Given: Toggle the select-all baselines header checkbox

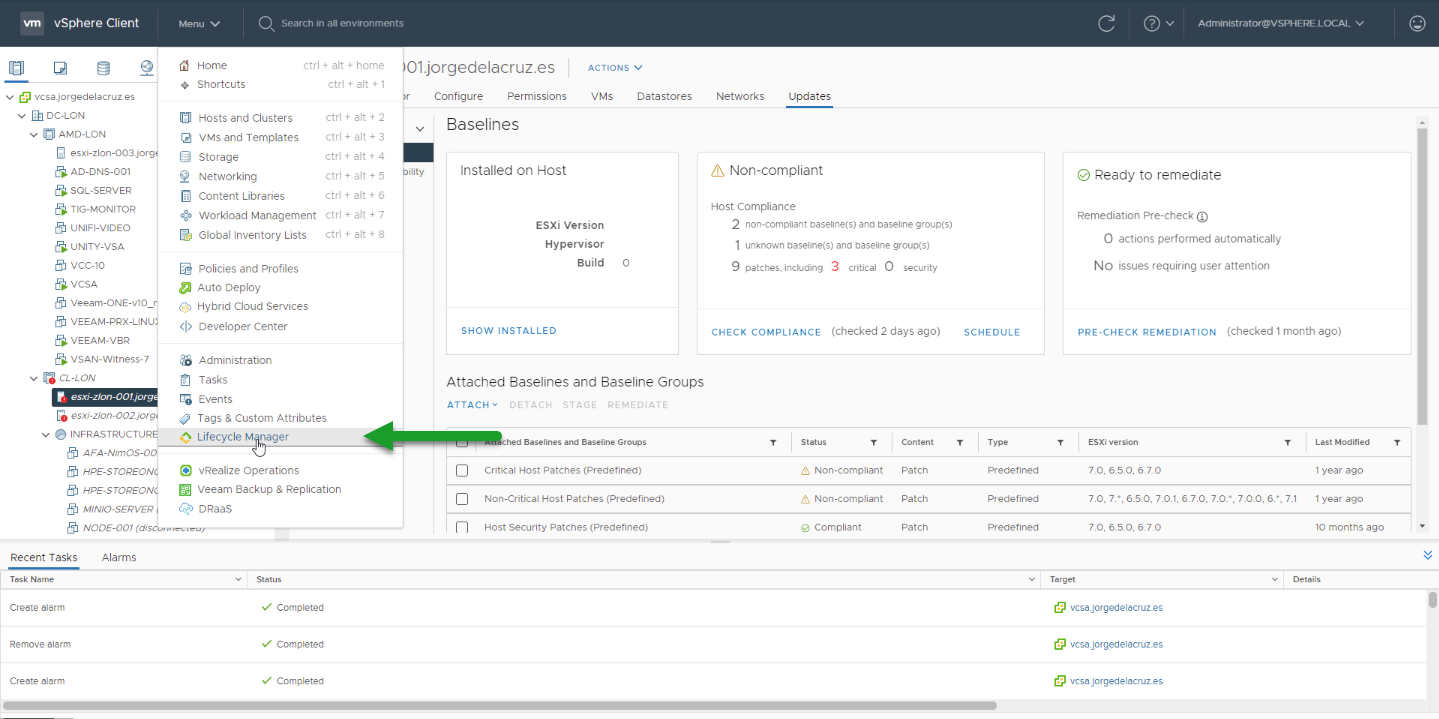Looking at the screenshot, I should pos(462,442).
